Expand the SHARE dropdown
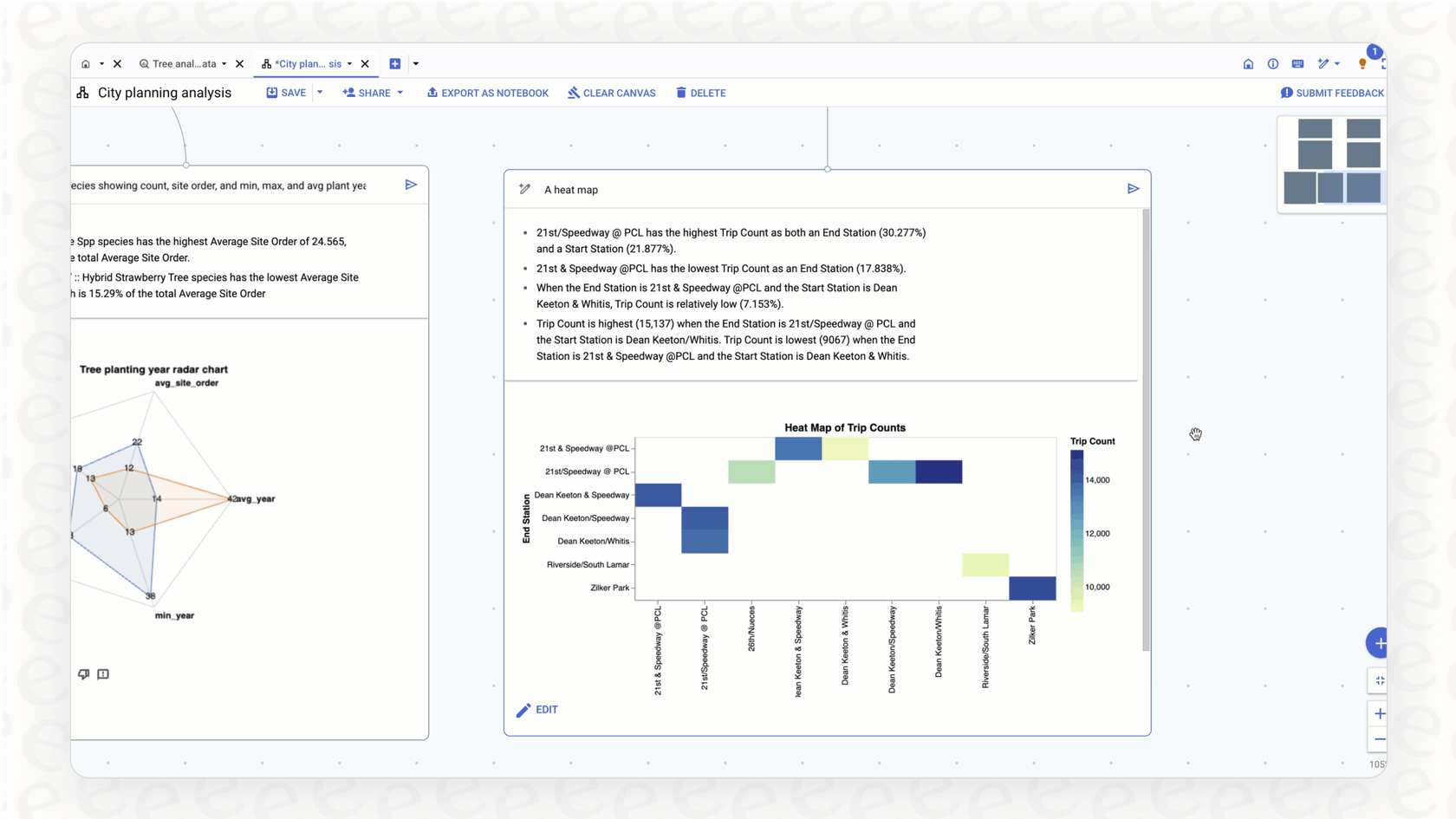This screenshot has height=819, width=1456. tap(400, 93)
